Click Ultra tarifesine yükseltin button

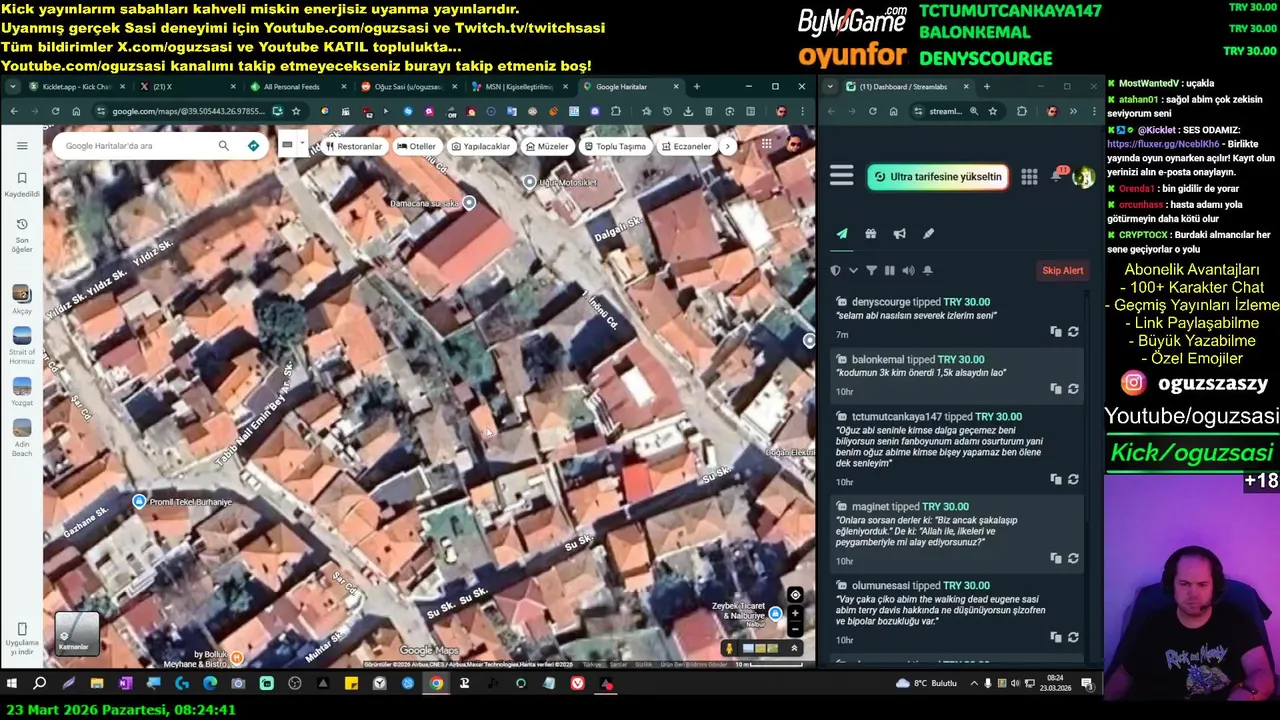(938, 177)
